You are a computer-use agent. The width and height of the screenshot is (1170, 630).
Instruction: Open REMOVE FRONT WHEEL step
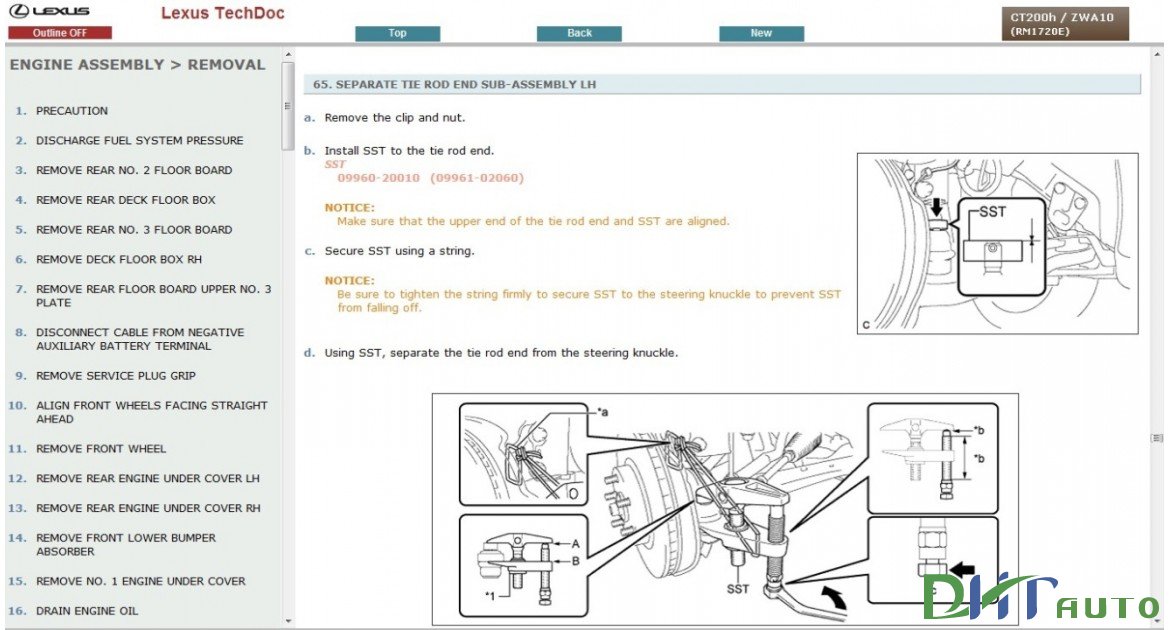(101, 449)
